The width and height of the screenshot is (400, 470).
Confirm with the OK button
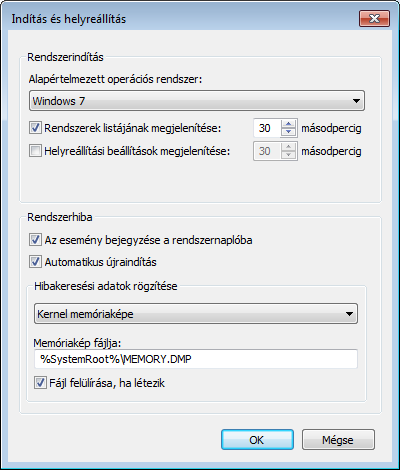(x=257, y=440)
